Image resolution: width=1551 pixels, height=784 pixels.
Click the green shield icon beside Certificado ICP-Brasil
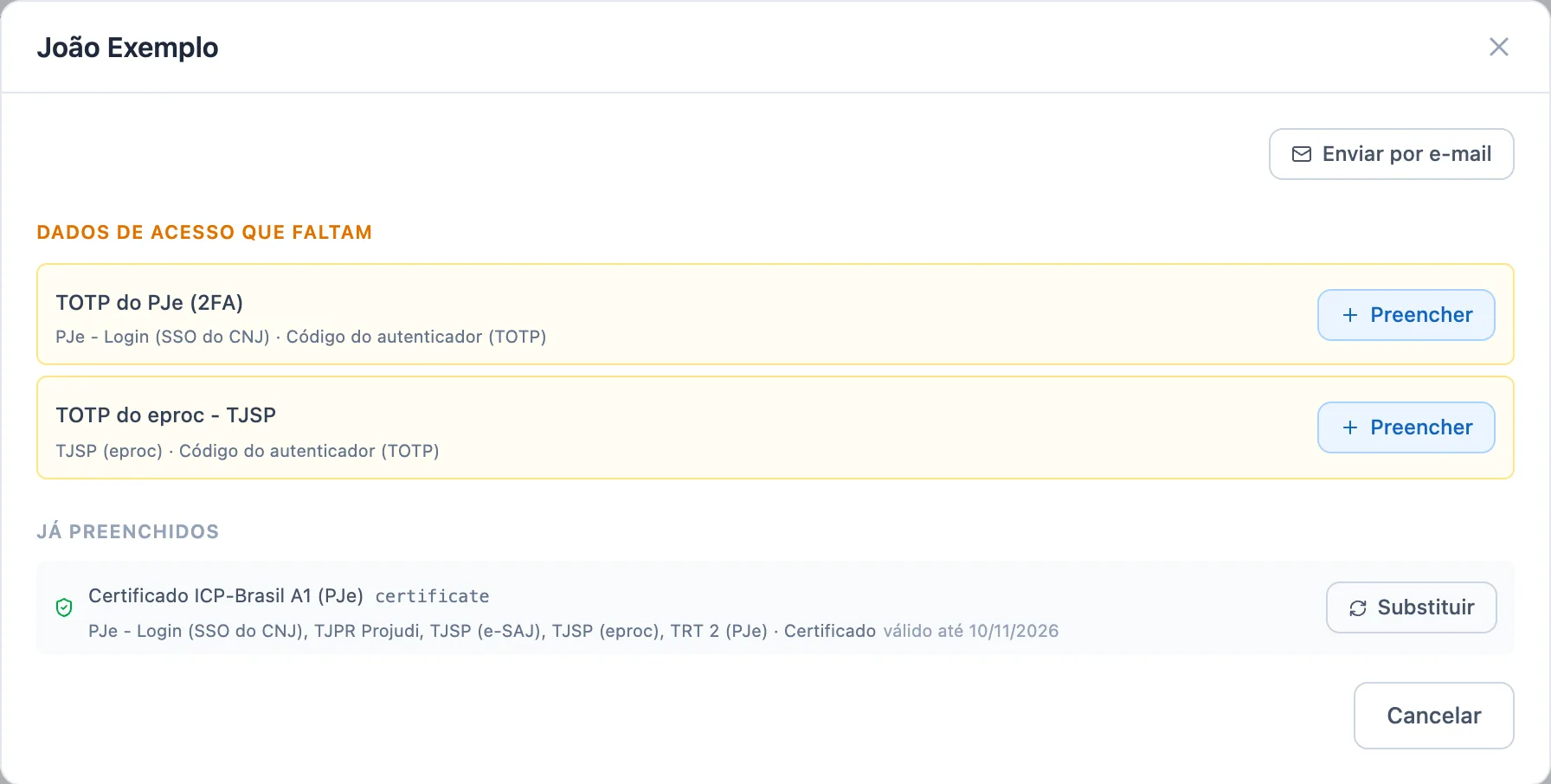click(64, 607)
